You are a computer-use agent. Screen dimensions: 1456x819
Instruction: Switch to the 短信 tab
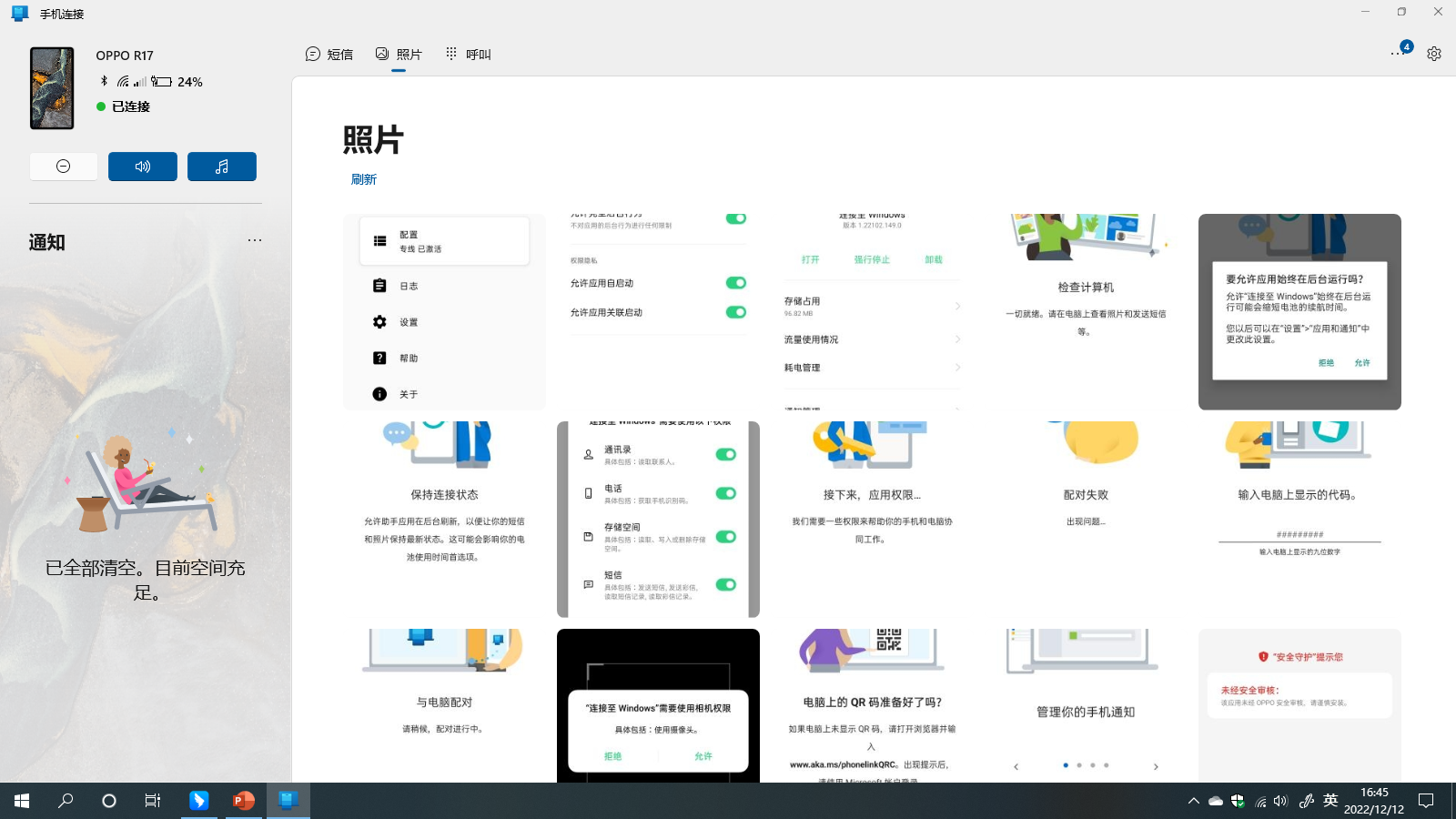click(329, 54)
